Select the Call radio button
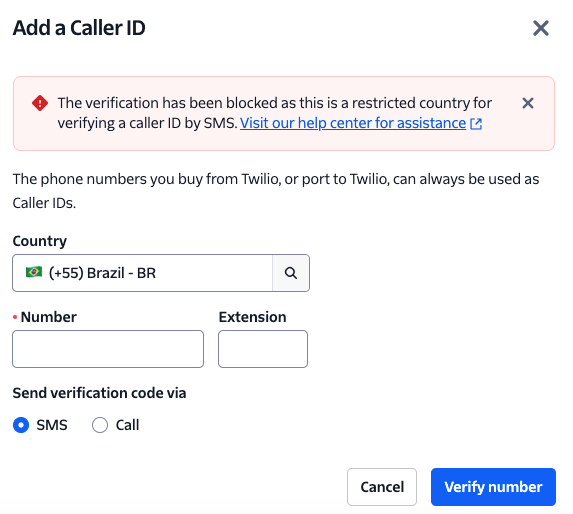This screenshot has height=514, width=573. [100, 425]
